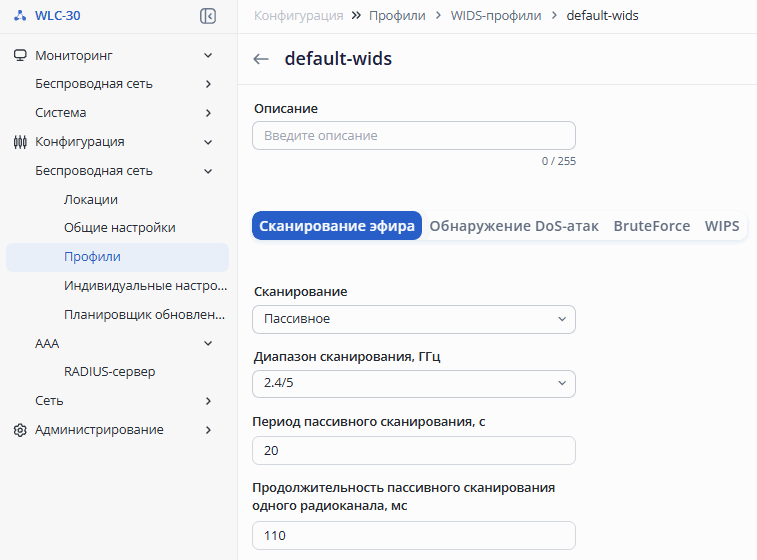The width and height of the screenshot is (757, 560).
Task: Expand the Администрирование chevron
Action: click(x=208, y=430)
